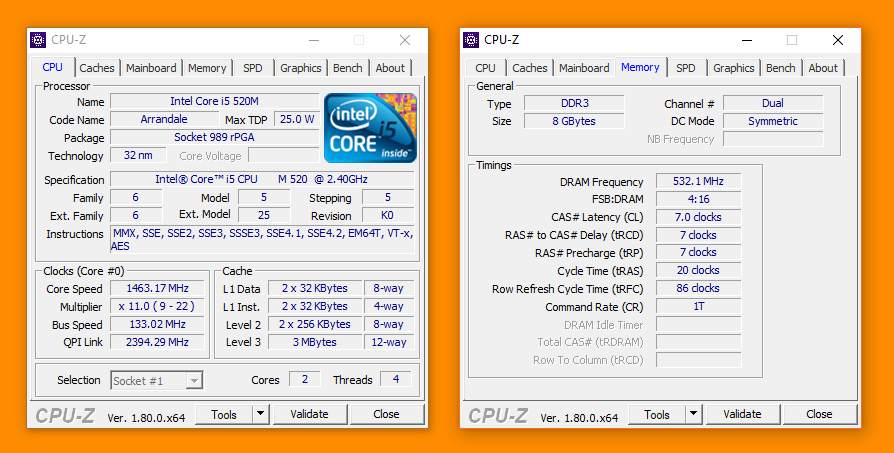This screenshot has width=894, height=453.
Task: Minimize the left CPU-Z window
Action: [x=314, y=40]
